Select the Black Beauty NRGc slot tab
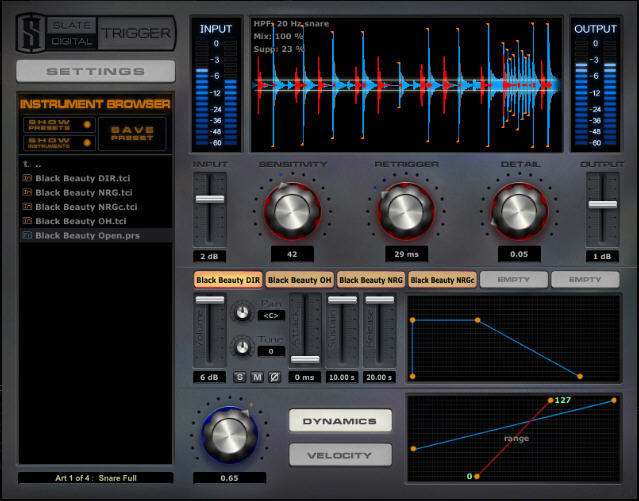This screenshot has height=501, width=639. point(442,280)
